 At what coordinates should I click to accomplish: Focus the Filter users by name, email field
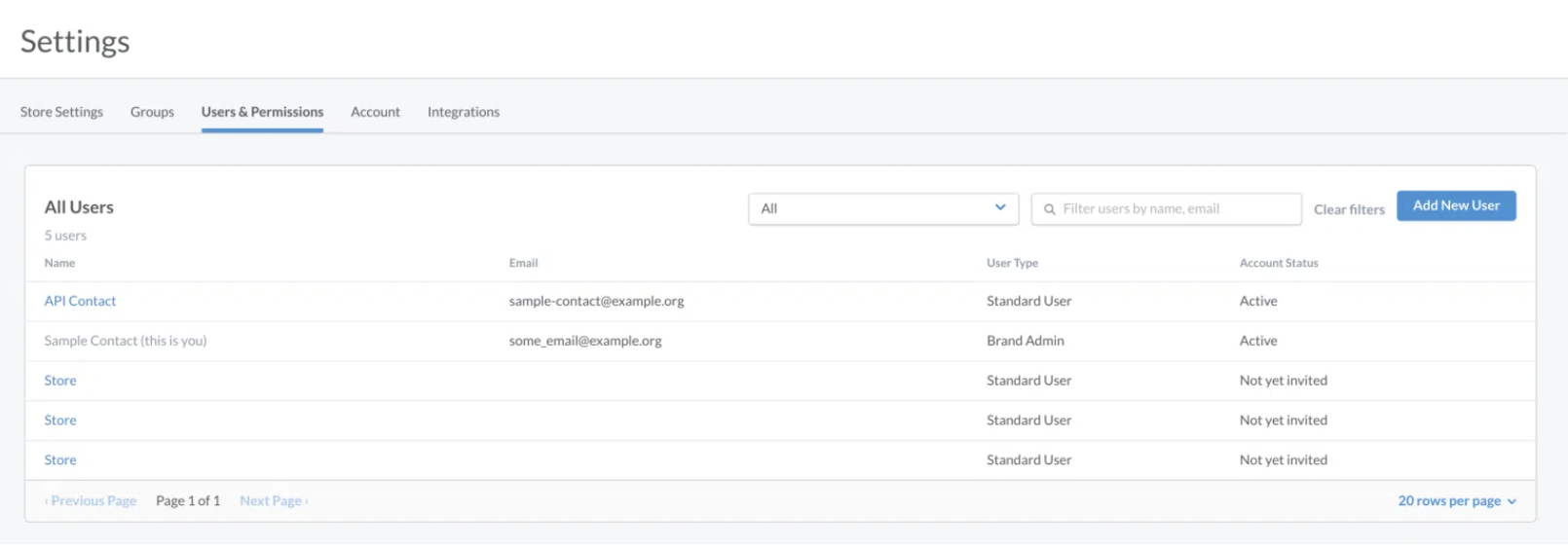(x=1166, y=208)
